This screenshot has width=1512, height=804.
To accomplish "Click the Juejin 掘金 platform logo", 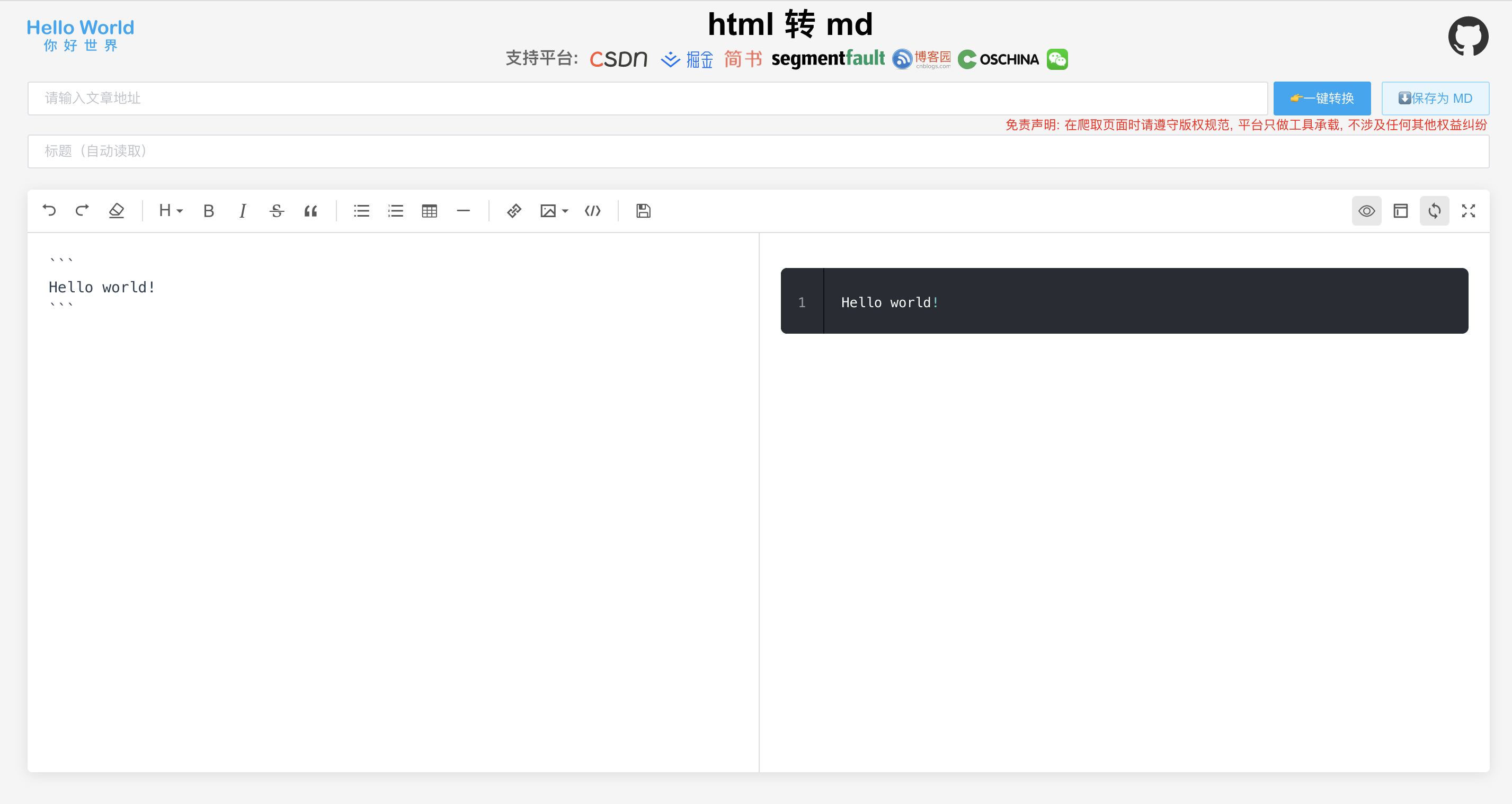I will tap(687, 59).
